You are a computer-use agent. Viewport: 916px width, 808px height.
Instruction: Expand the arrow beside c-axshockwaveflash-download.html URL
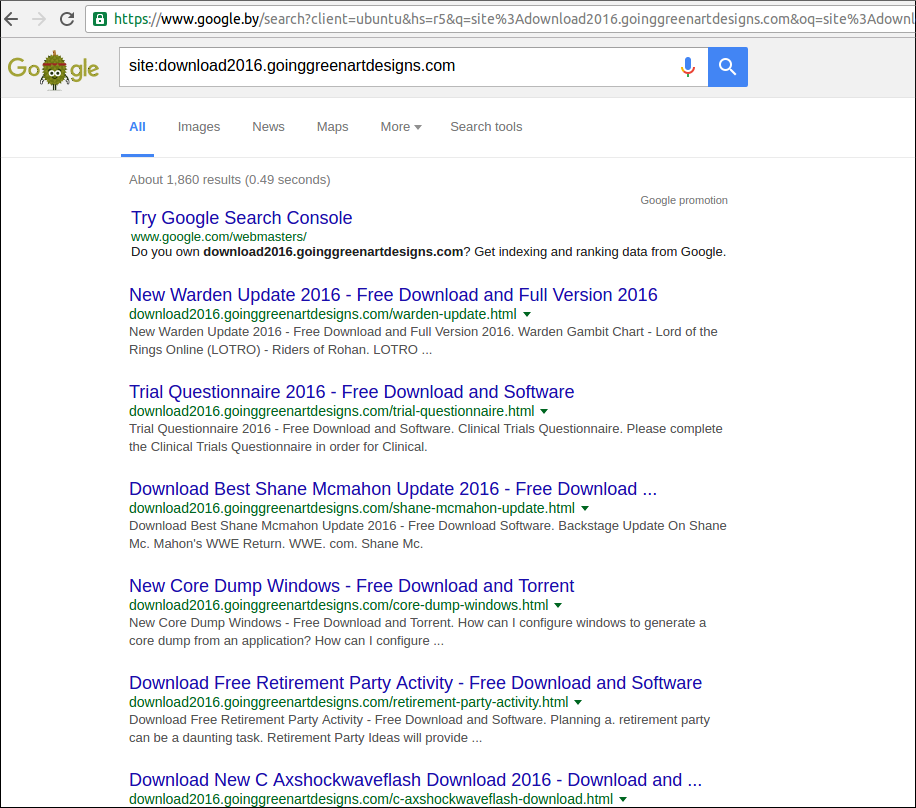point(623,799)
